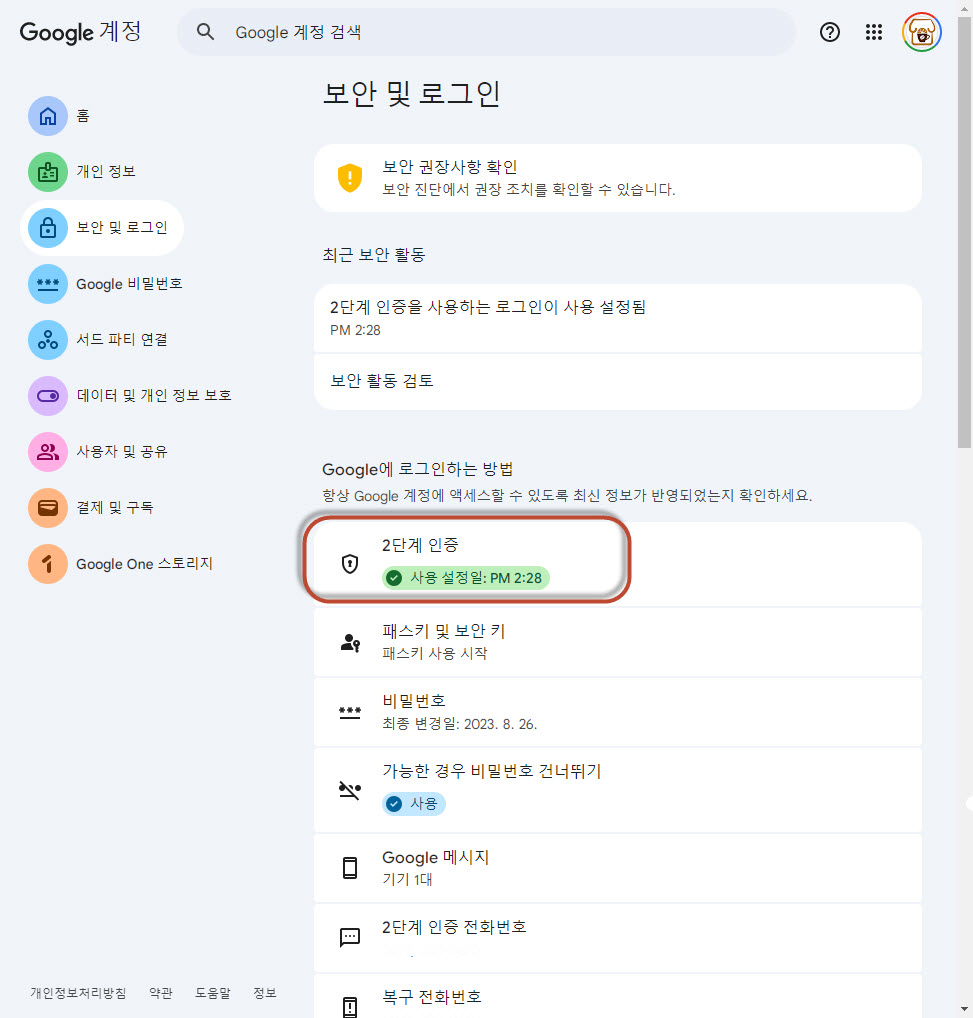Click the Google One 스토리지 icon

pyautogui.click(x=47, y=564)
